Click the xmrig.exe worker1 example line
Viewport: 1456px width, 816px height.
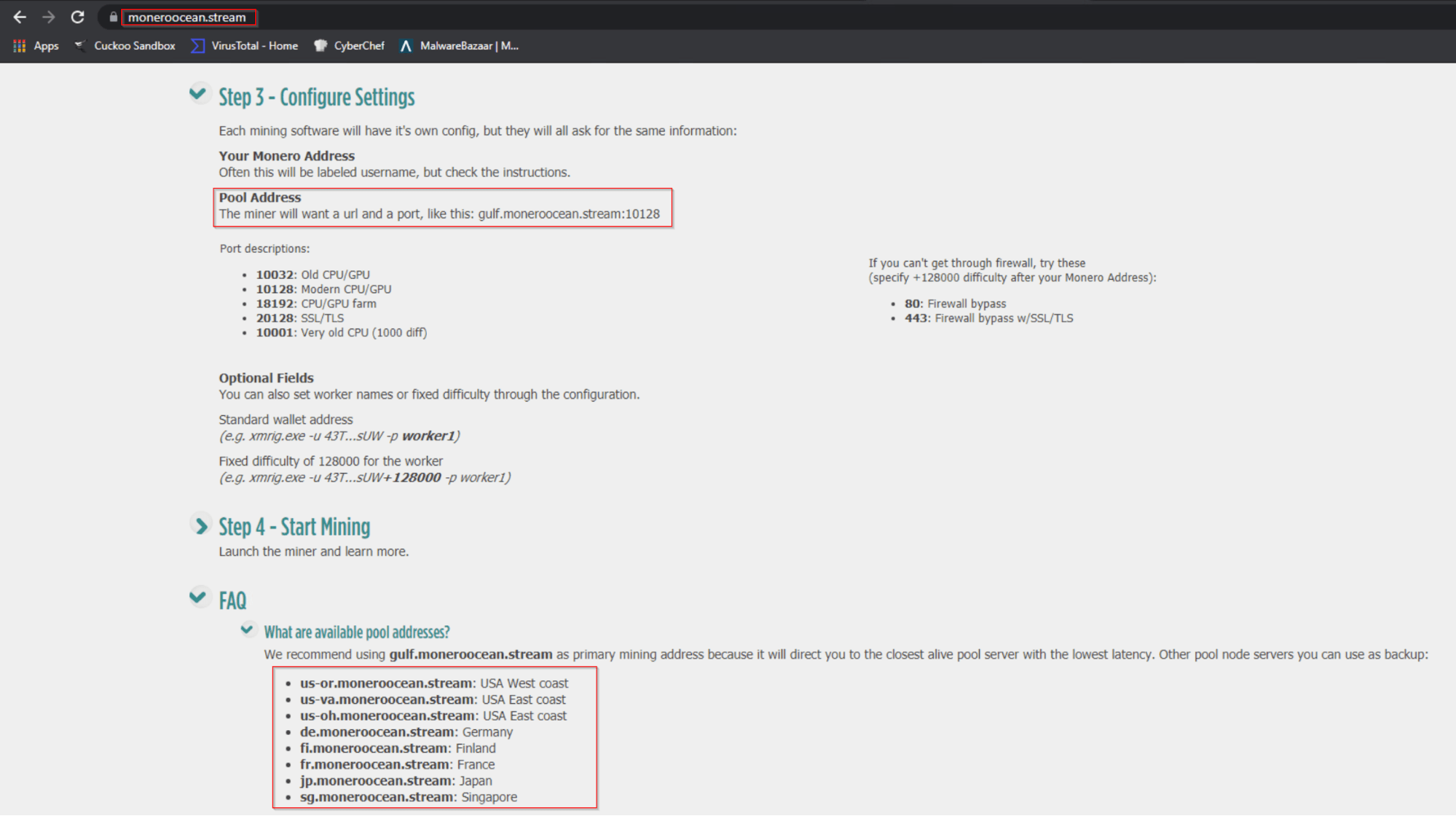339,436
